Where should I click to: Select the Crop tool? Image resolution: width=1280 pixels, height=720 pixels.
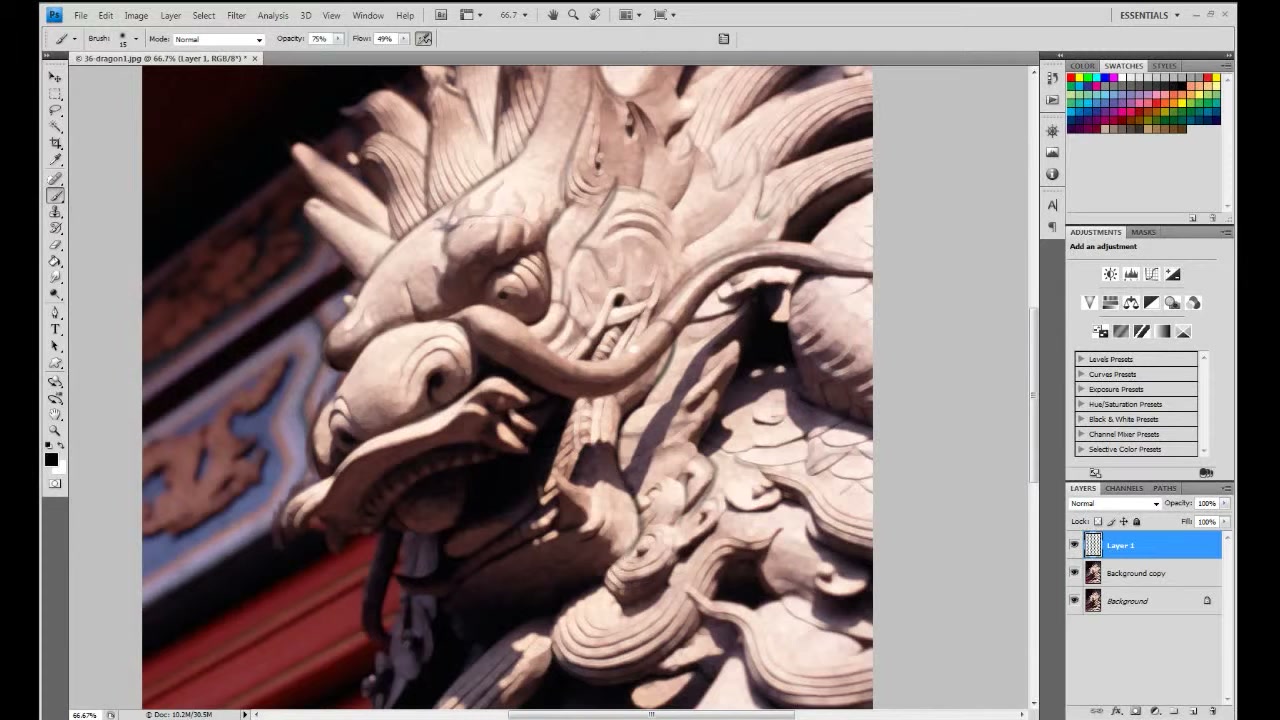pos(55,143)
